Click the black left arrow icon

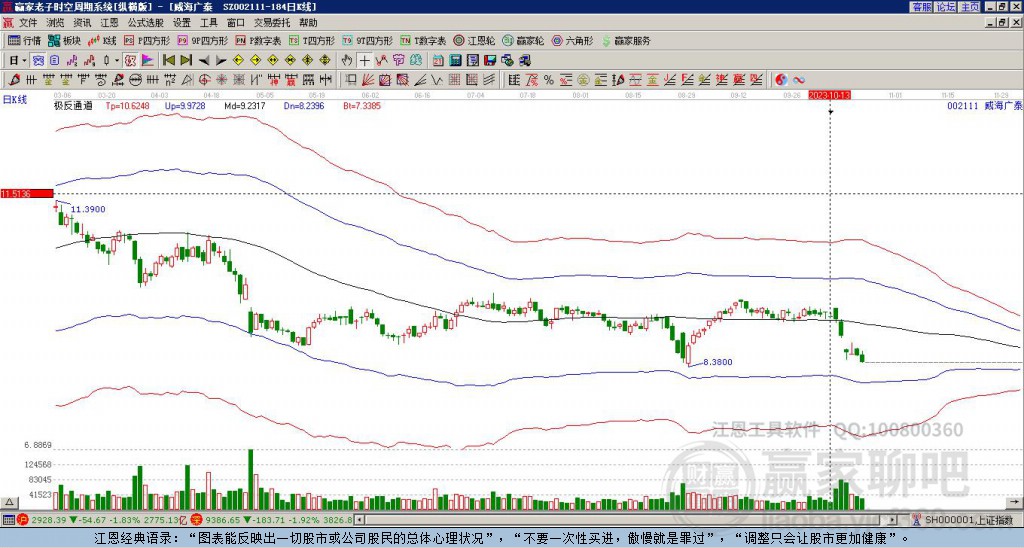[204, 61]
